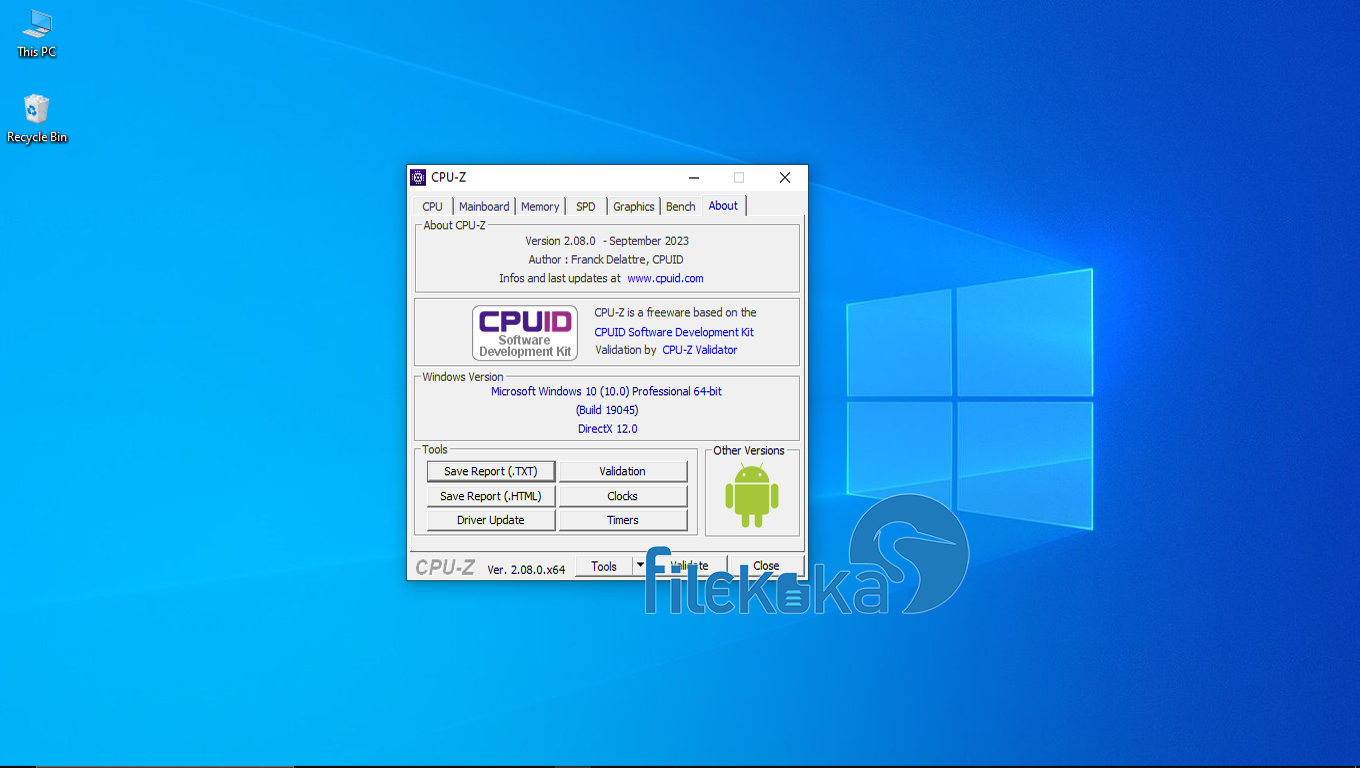Select the SPD tab
1360x768 pixels.
[586, 206]
